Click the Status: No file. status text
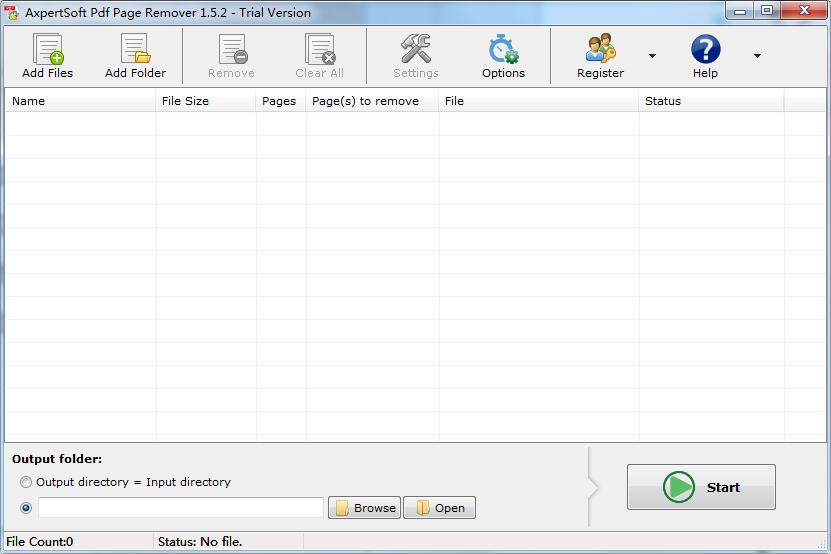Image resolution: width=831 pixels, height=554 pixels. [200, 542]
